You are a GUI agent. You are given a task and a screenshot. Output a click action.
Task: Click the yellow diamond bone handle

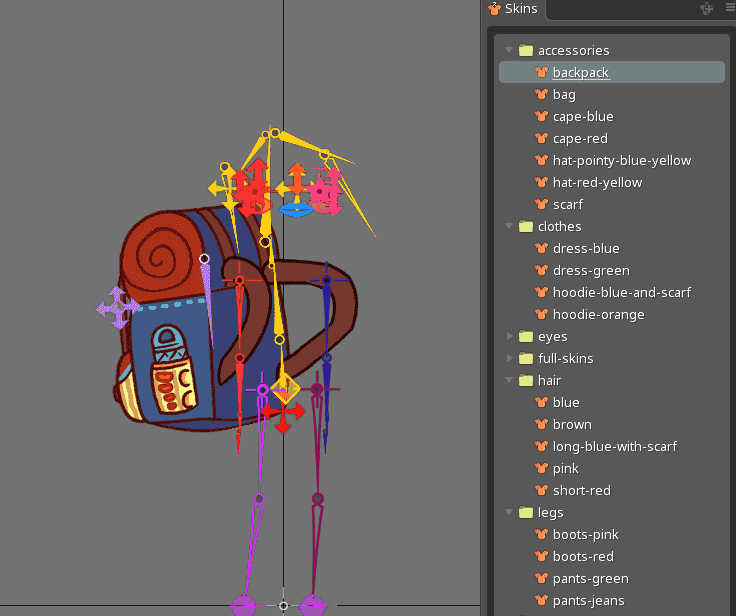[x=285, y=387]
